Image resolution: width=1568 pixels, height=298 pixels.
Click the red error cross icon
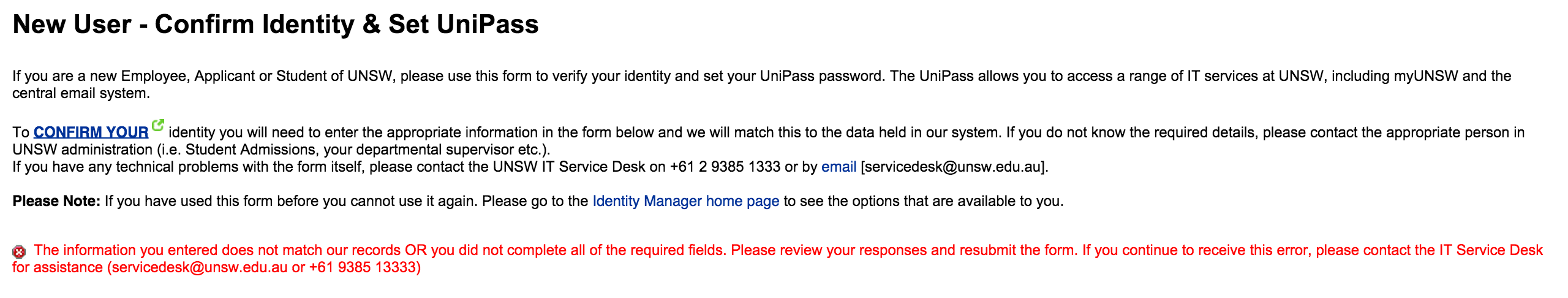19,251
